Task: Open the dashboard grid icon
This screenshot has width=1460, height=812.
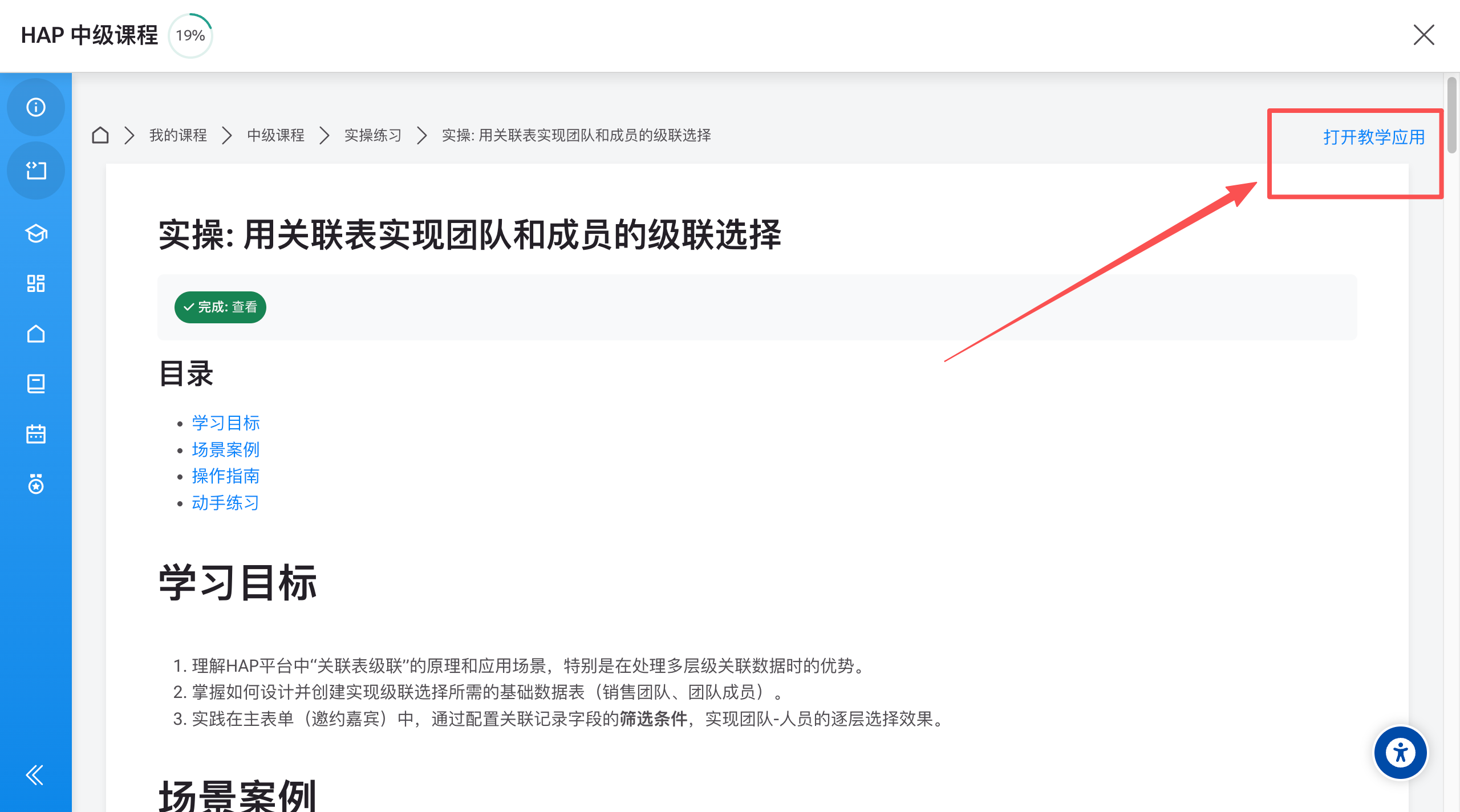Action: tap(36, 283)
